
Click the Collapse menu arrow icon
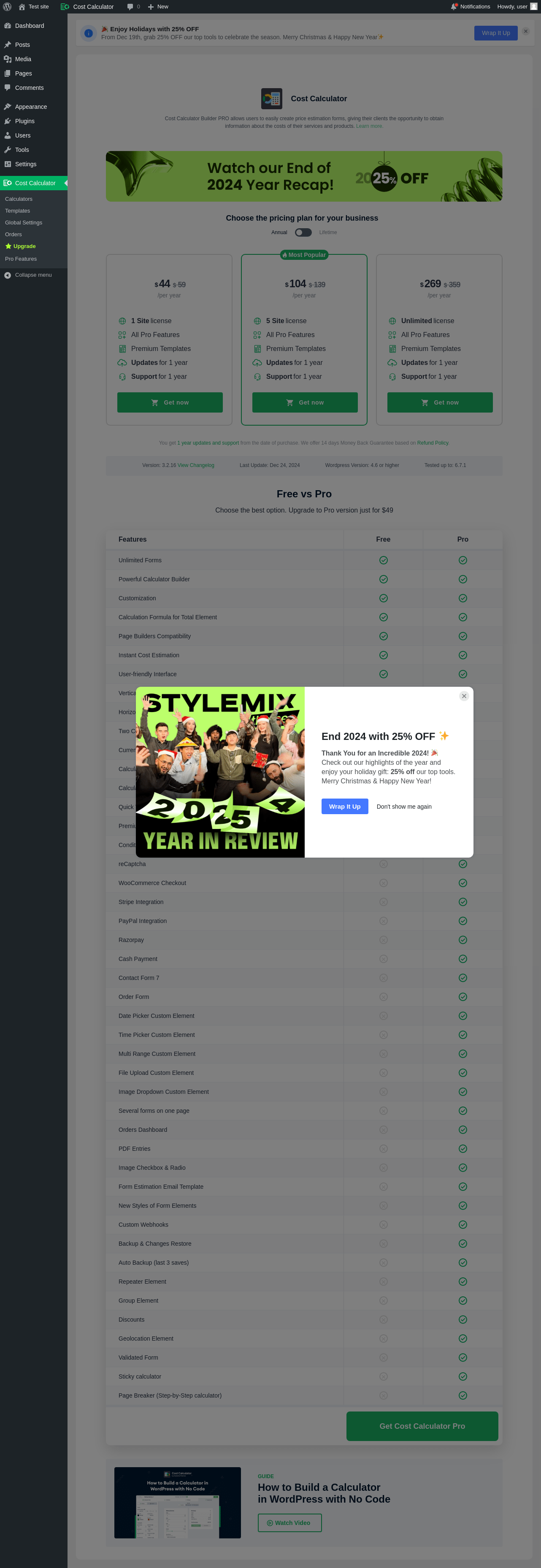point(7,275)
